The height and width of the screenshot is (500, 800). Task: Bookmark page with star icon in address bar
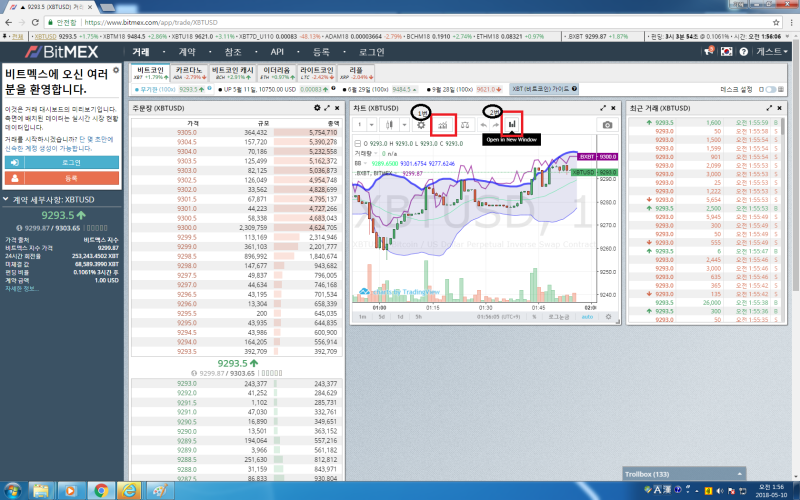pyautogui.click(x=776, y=22)
